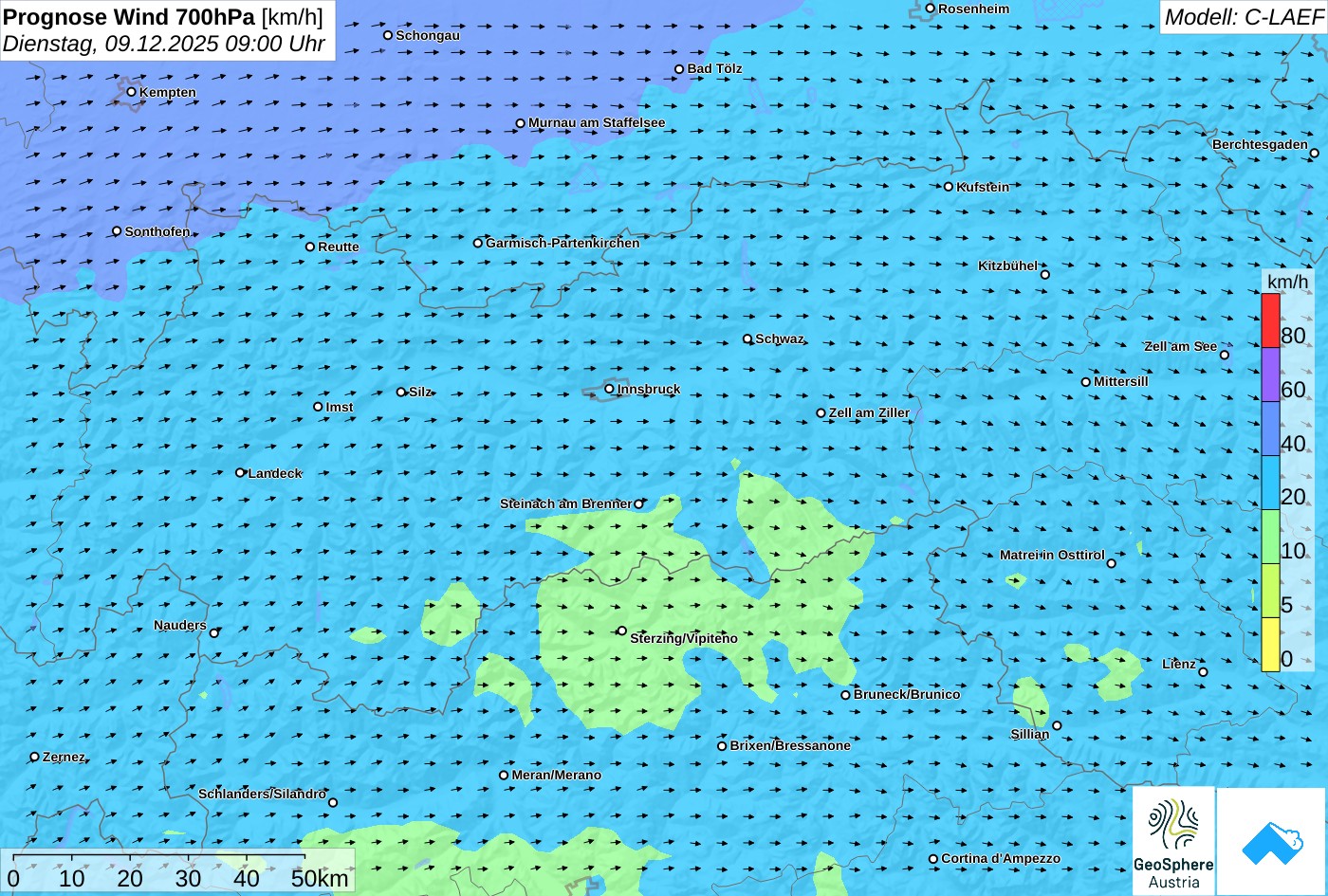The width and height of the screenshot is (1328, 896).
Task: Click the Landeck city marker
Action: tap(240, 472)
